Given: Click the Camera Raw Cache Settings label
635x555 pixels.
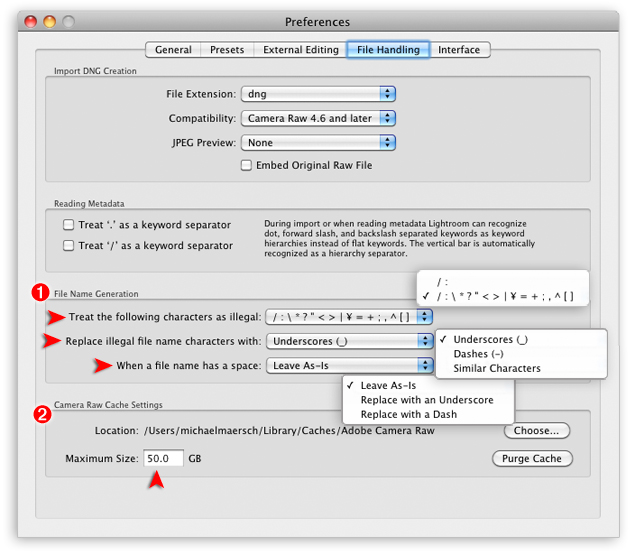Looking at the screenshot, I should click(x=108, y=405).
